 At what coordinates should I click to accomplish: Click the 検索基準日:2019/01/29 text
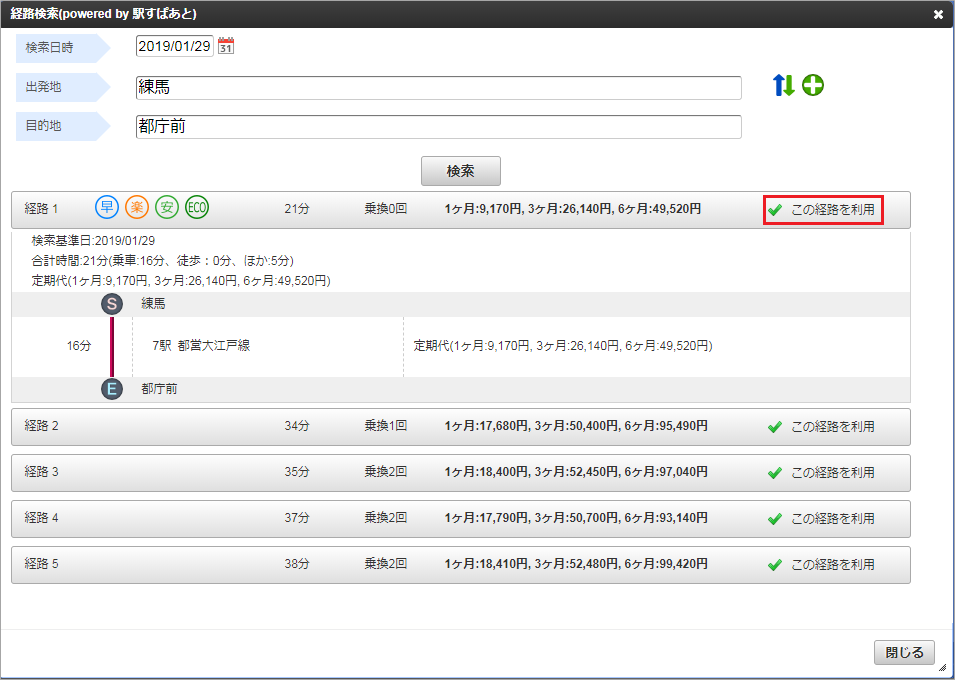[93, 241]
